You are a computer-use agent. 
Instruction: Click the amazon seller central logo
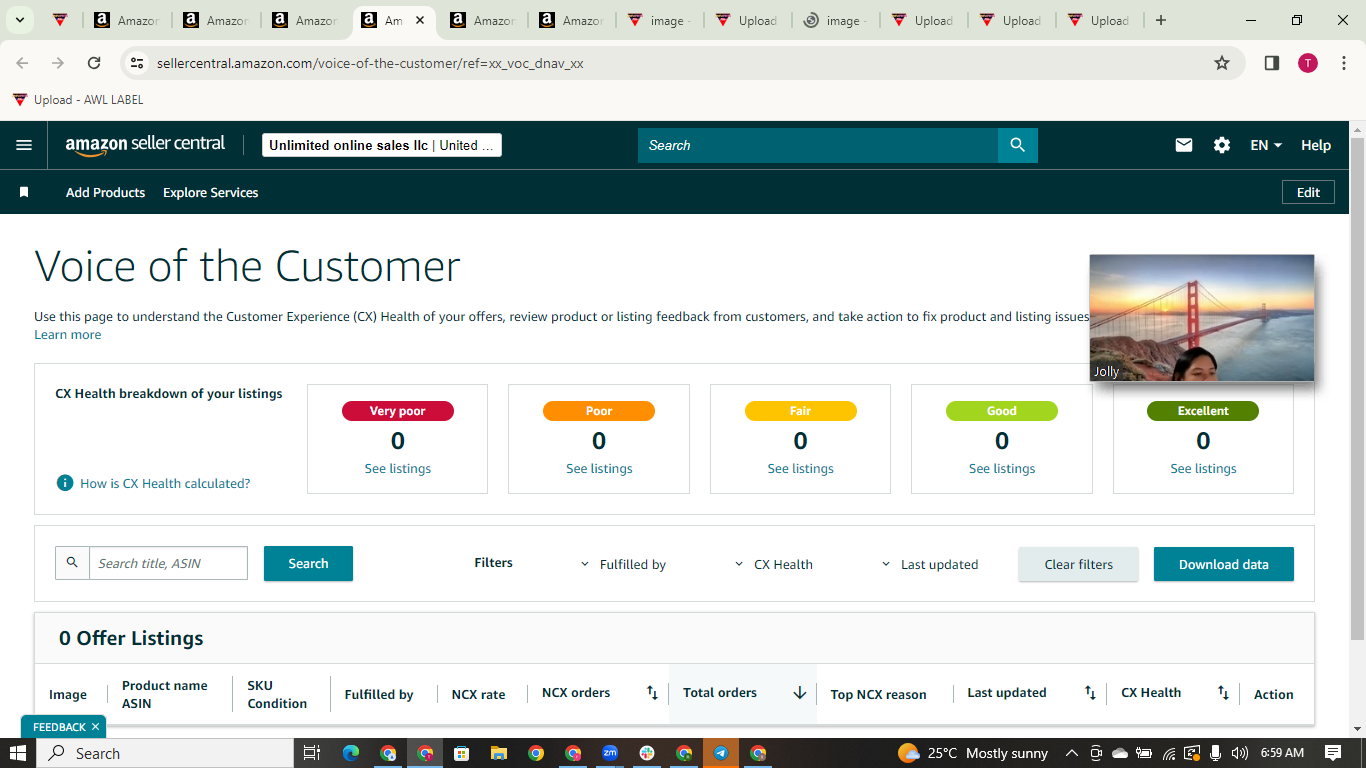click(145, 145)
